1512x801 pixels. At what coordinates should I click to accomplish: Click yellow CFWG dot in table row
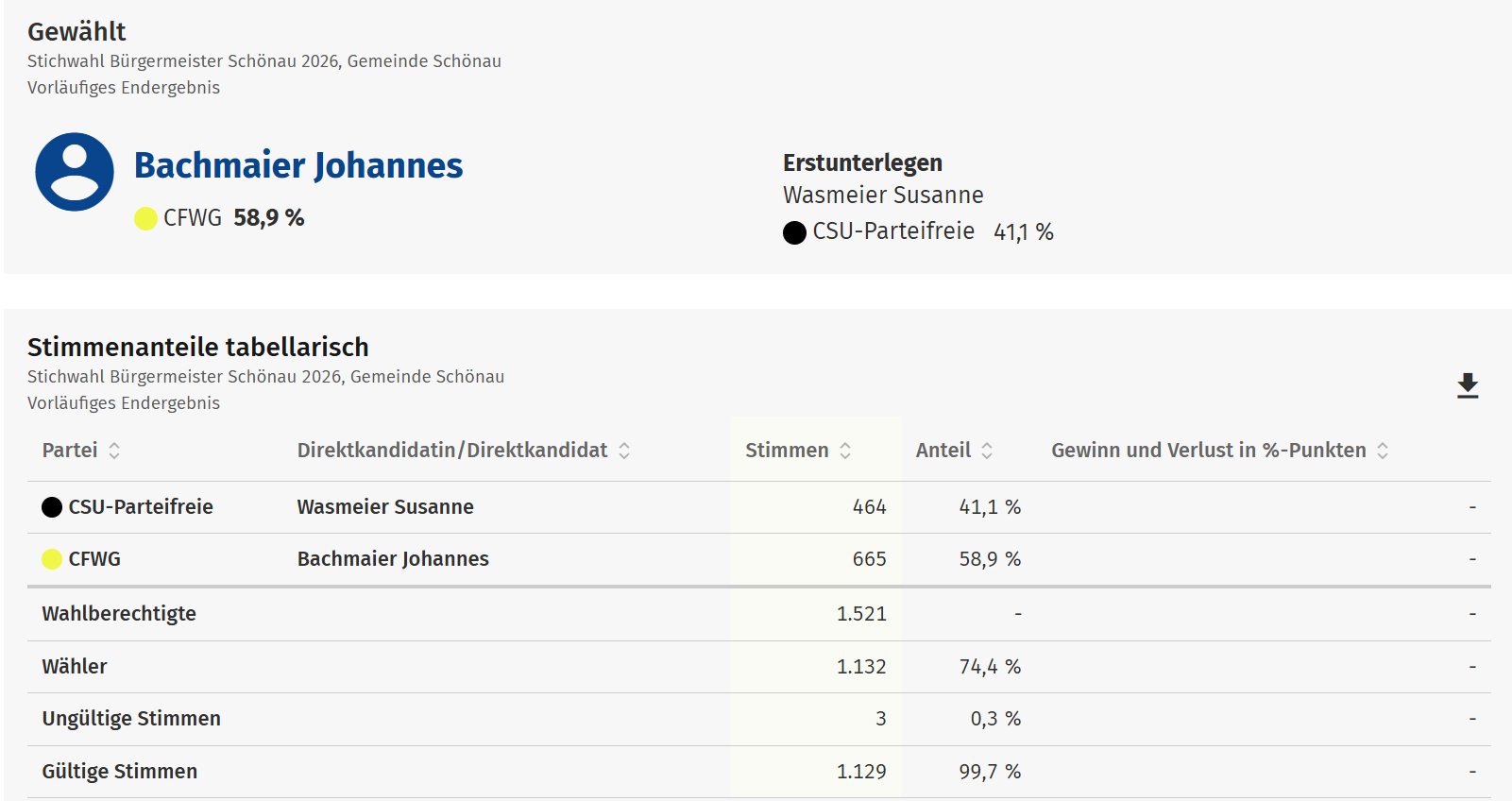coord(52,559)
